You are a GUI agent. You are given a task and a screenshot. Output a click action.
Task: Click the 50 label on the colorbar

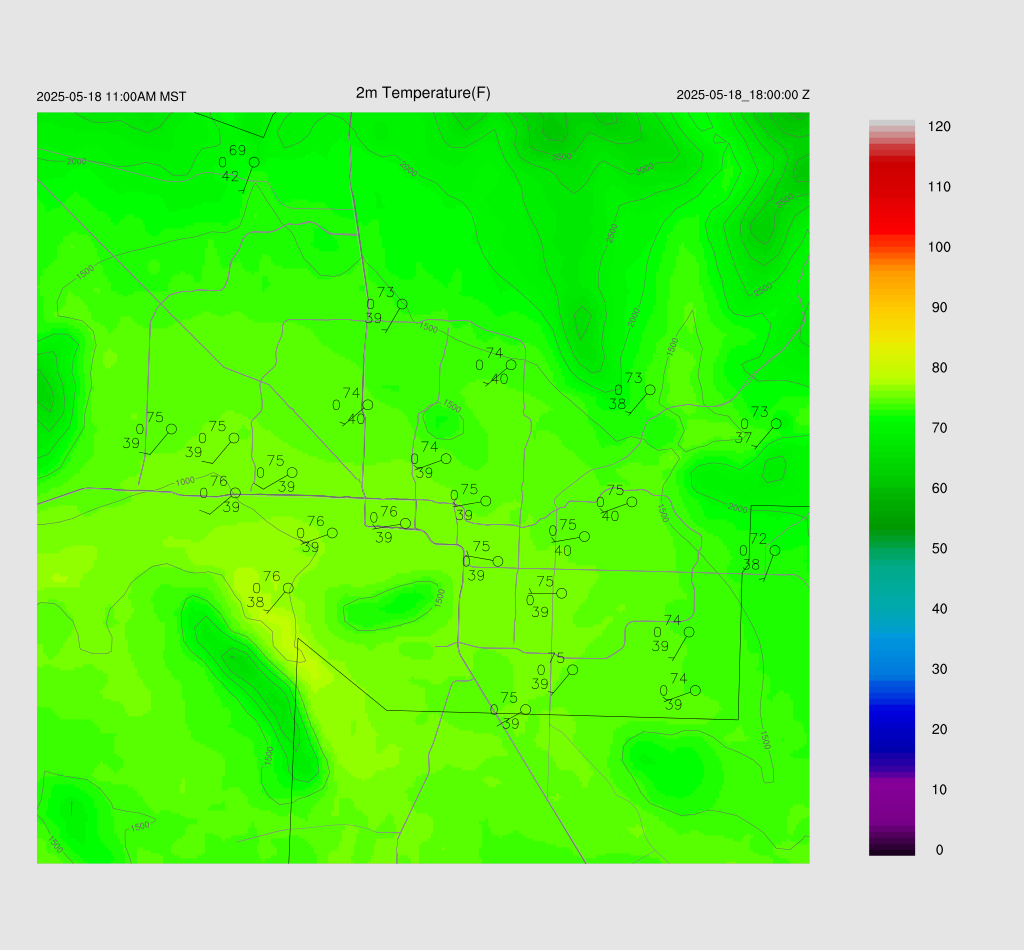pyautogui.click(x=939, y=548)
